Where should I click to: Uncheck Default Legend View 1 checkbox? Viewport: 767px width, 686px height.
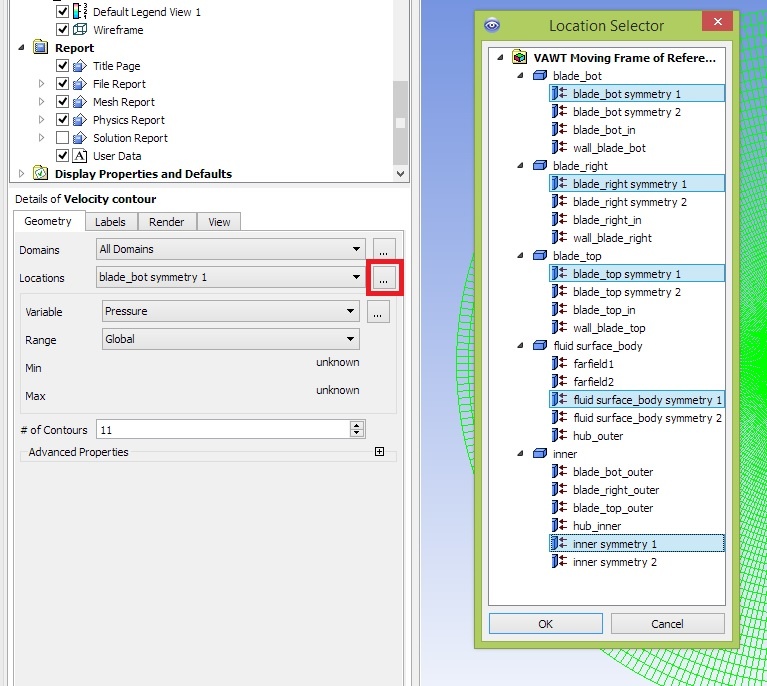pos(62,11)
